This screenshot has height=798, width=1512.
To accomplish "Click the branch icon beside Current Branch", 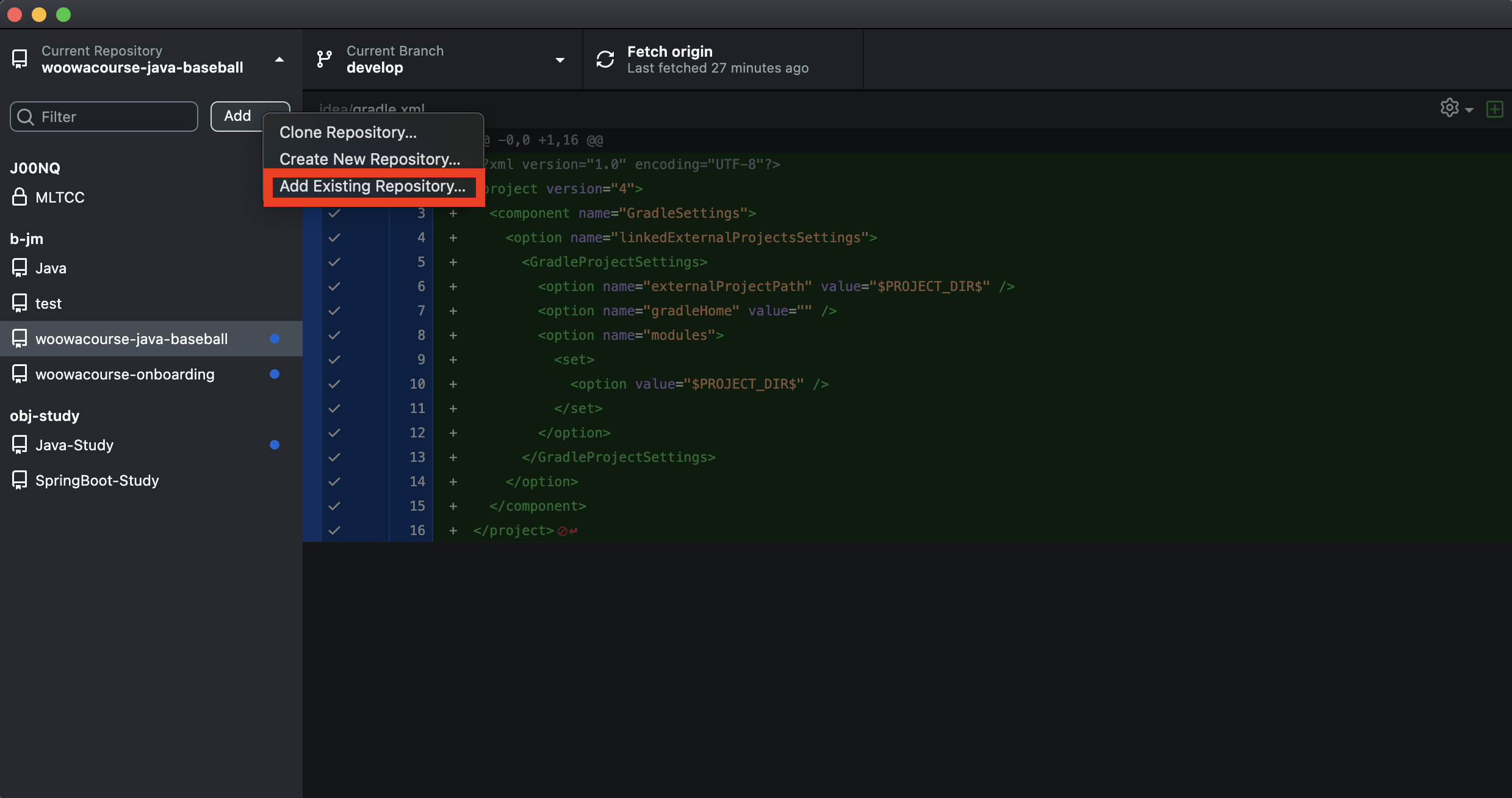I will coord(324,59).
